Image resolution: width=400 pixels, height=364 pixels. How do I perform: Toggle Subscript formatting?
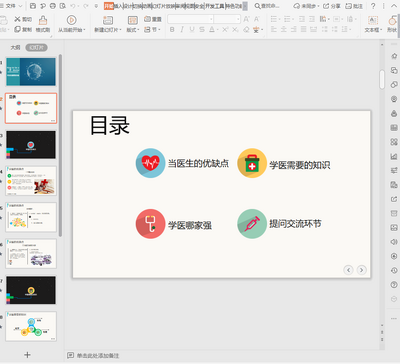click(235, 30)
